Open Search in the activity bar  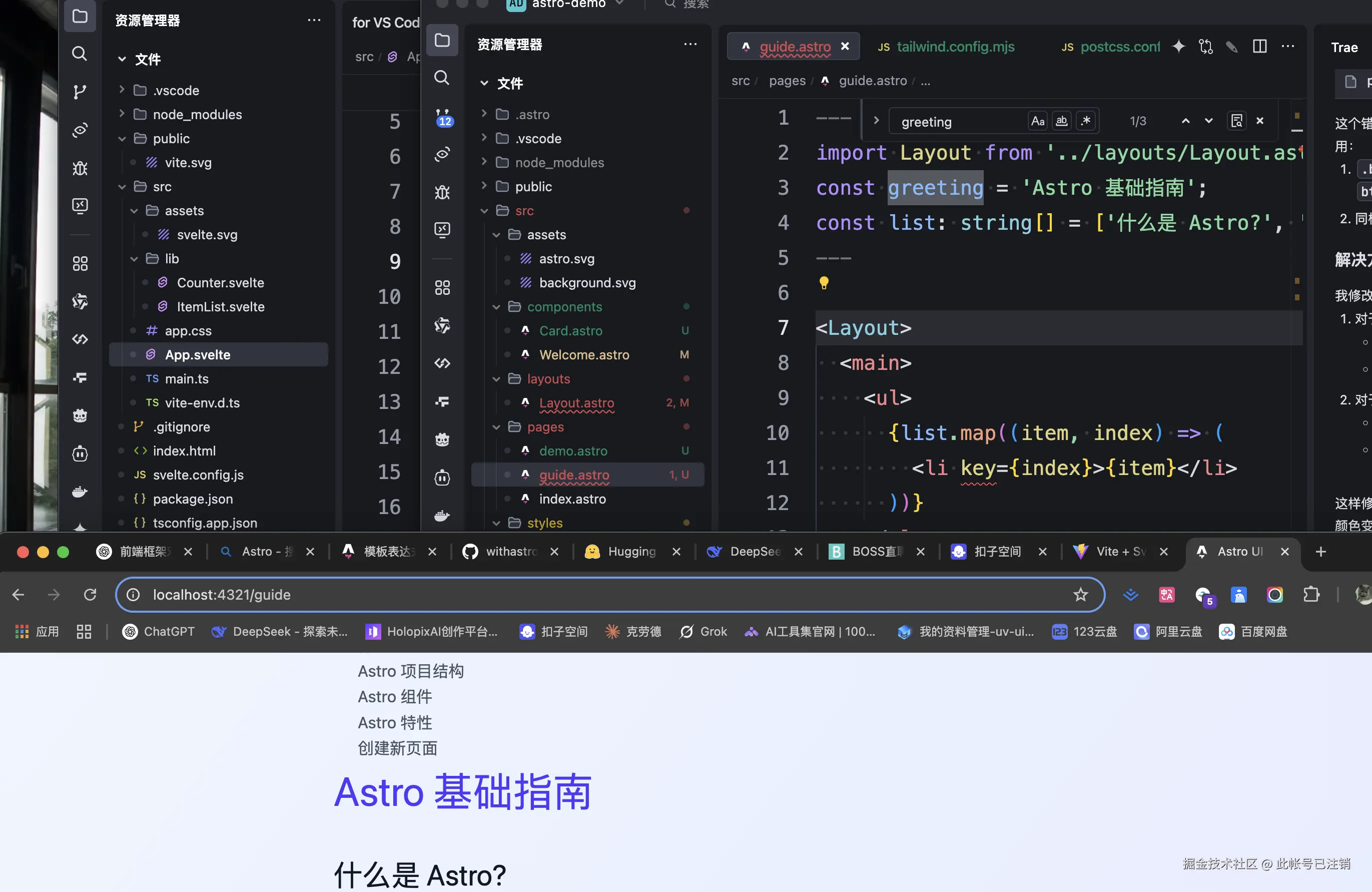pos(442,77)
